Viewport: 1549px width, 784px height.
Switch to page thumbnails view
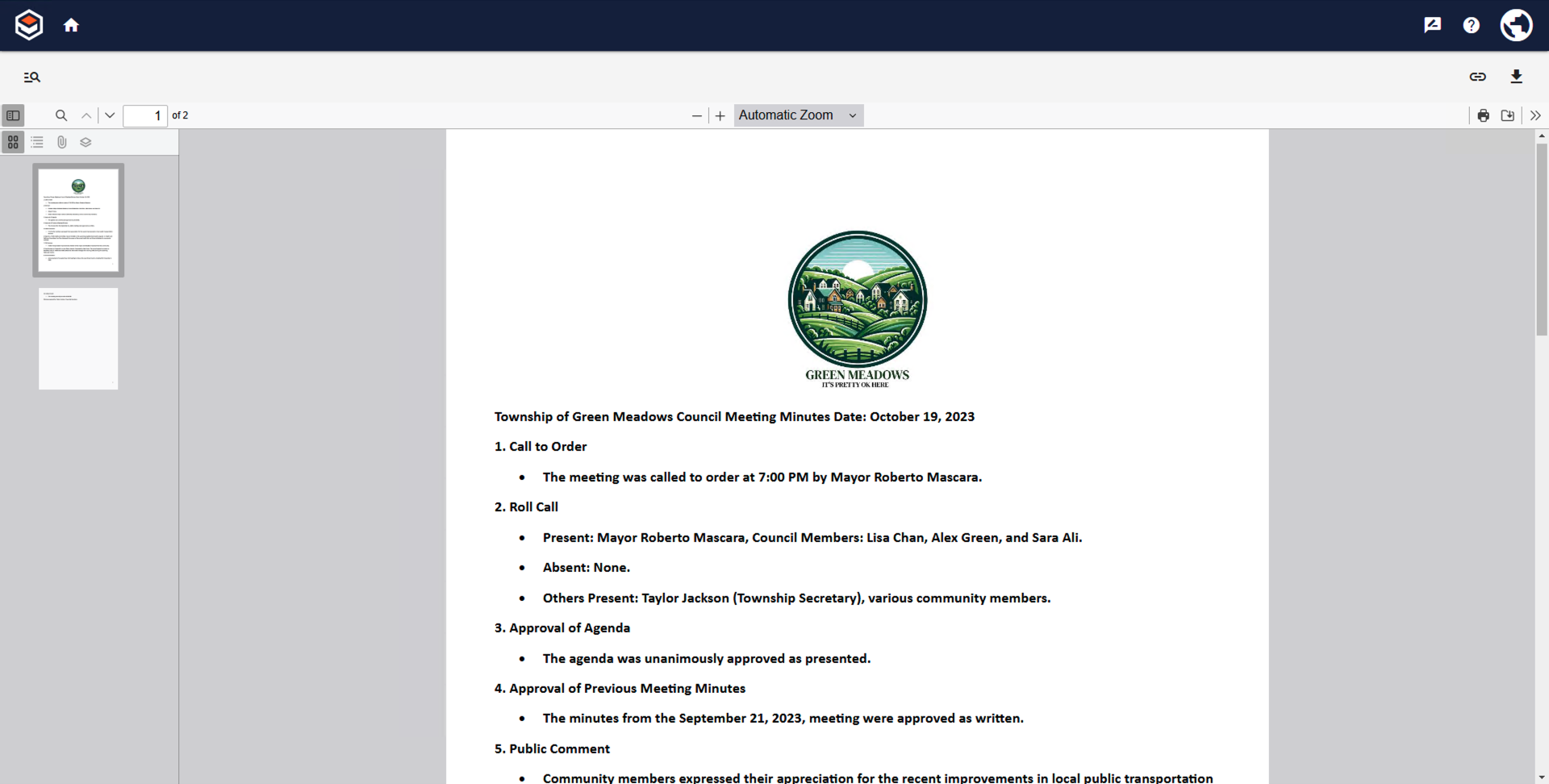pyautogui.click(x=13, y=142)
